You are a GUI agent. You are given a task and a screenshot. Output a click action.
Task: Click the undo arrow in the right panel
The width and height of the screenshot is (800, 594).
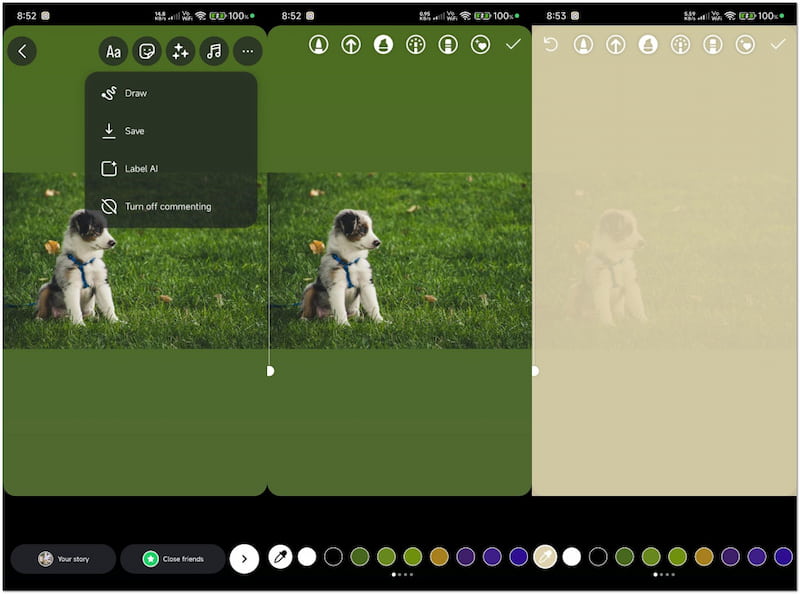pyautogui.click(x=550, y=45)
